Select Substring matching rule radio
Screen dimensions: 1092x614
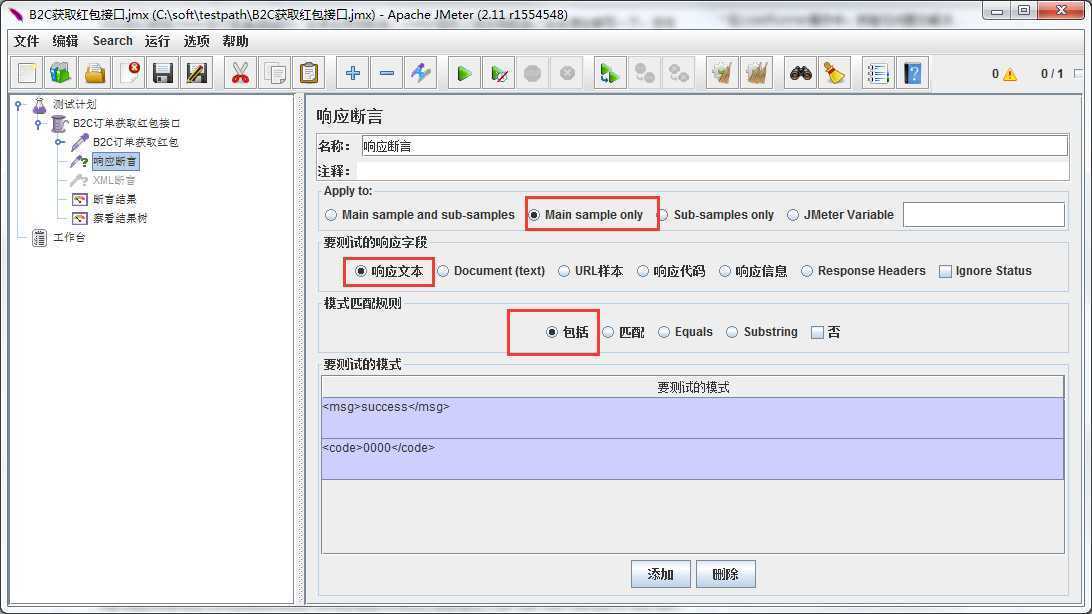coord(732,332)
